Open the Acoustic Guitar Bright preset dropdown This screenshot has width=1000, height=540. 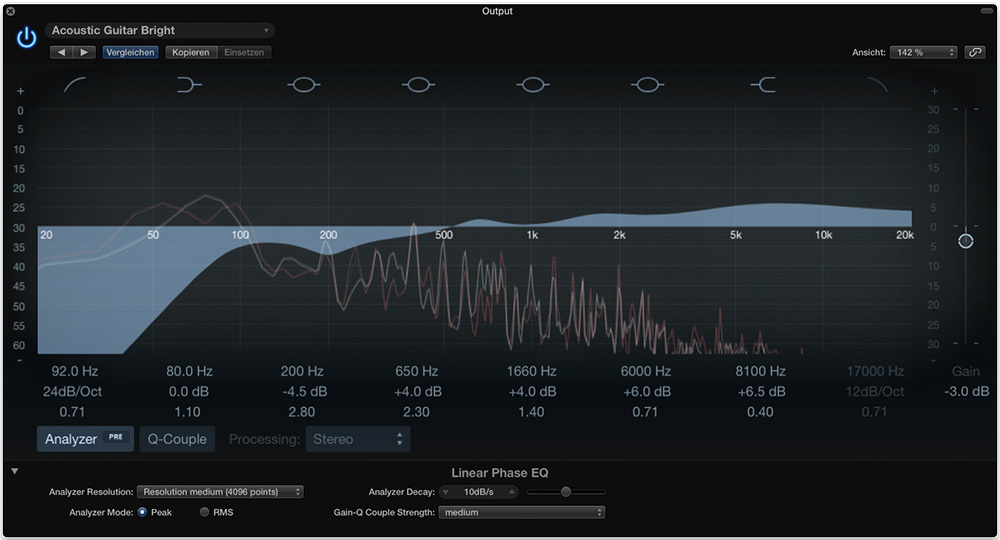[x=160, y=31]
